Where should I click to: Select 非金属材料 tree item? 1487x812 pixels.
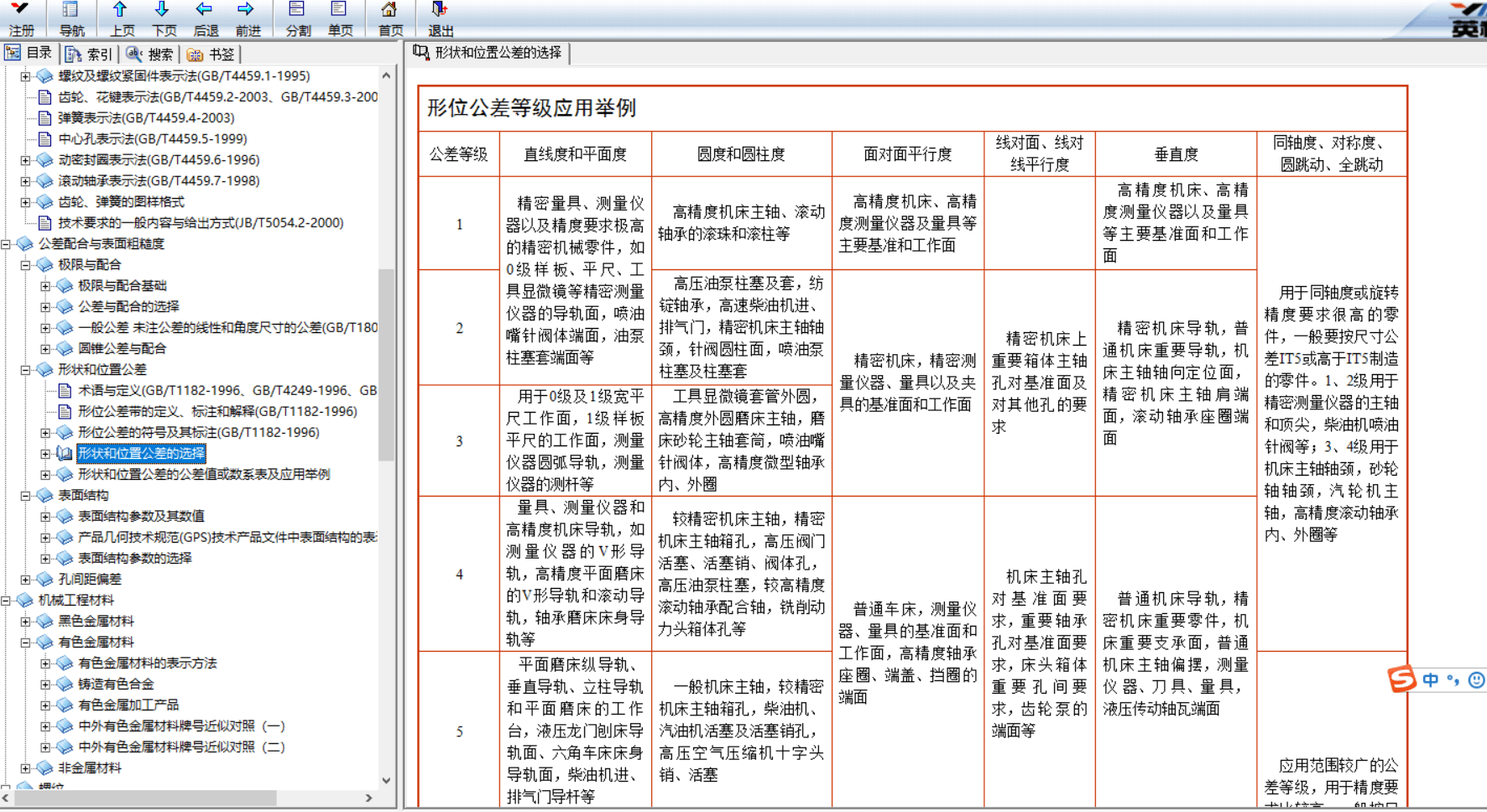(89, 768)
